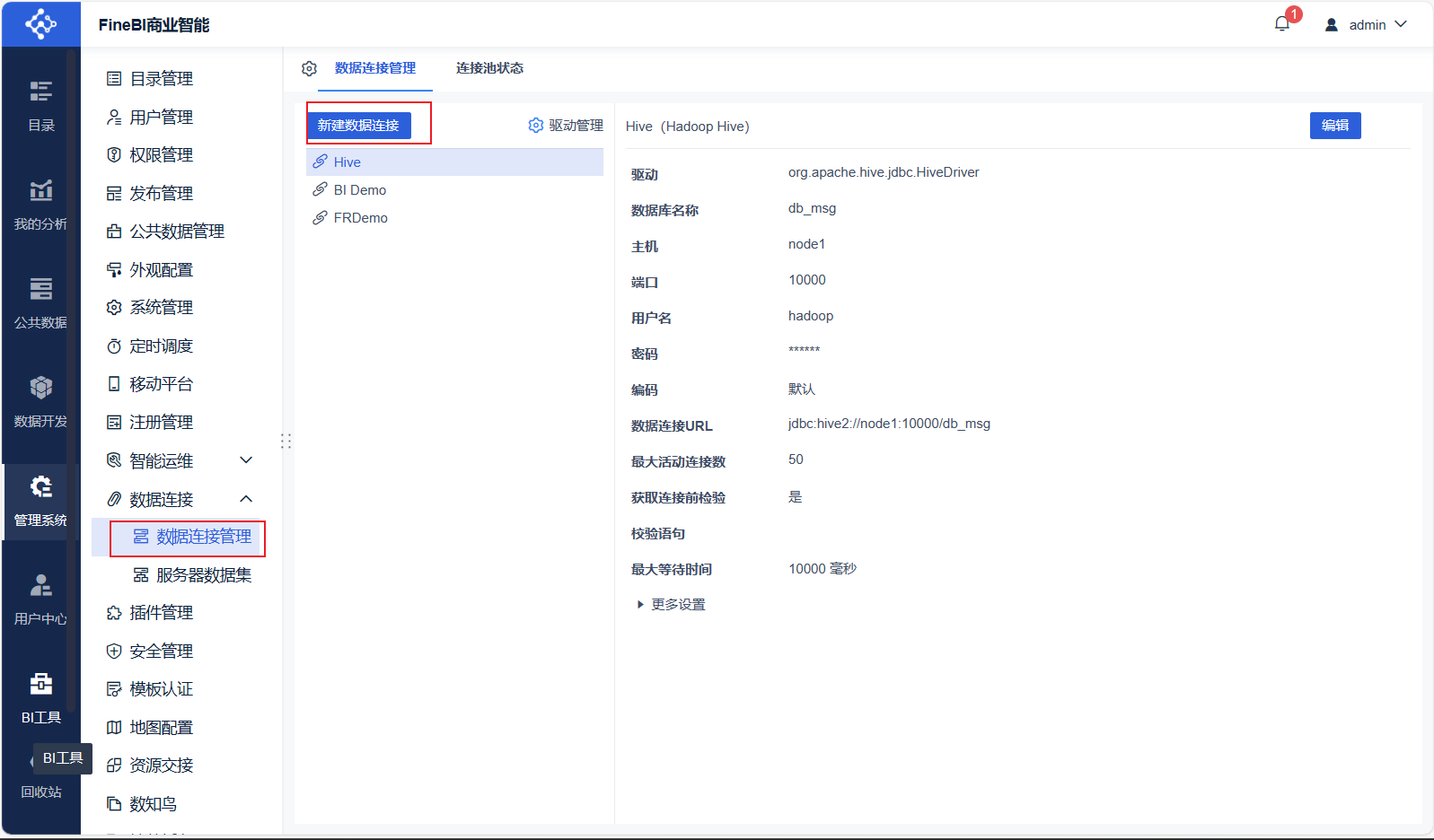Select the FRDemo connection
Screen dimensions: 1434x840
[x=360, y=218]
